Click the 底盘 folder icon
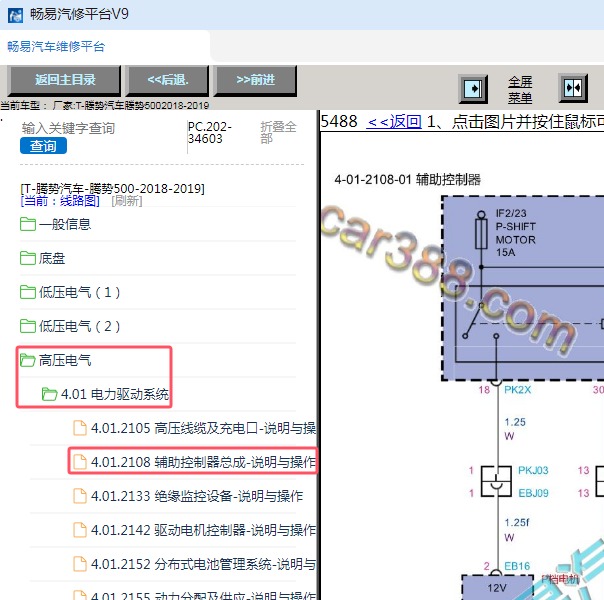Screen dimensions: 604x600 coord(28,258)
